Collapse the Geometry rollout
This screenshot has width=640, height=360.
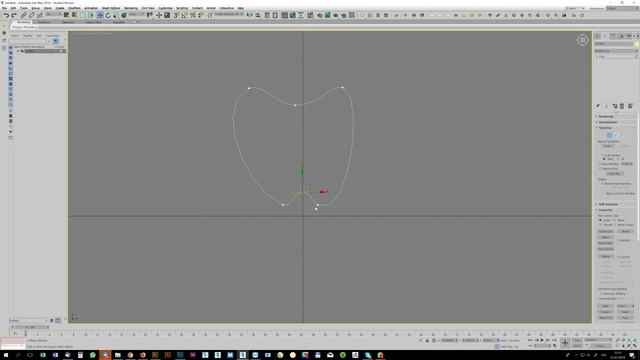(x=615, y=210)
